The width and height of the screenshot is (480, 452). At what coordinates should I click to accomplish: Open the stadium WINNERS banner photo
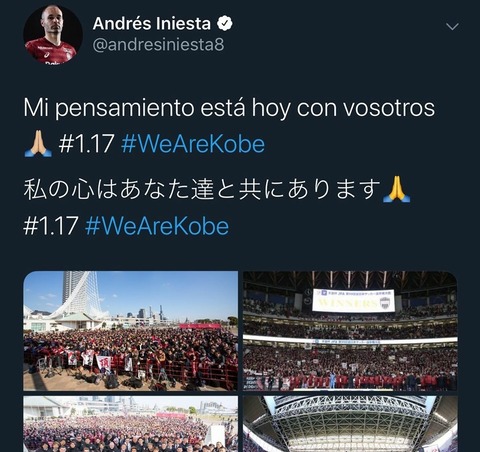tap(350, 331)
